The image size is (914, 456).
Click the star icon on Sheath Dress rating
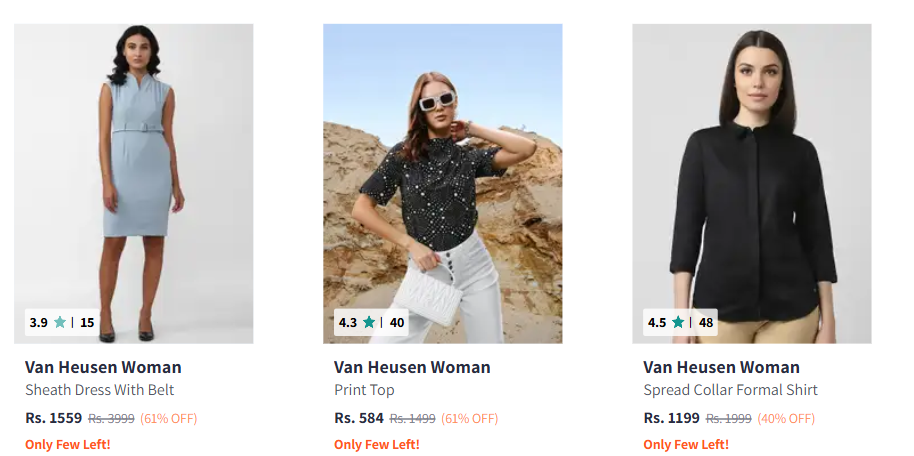coord(60,322)
